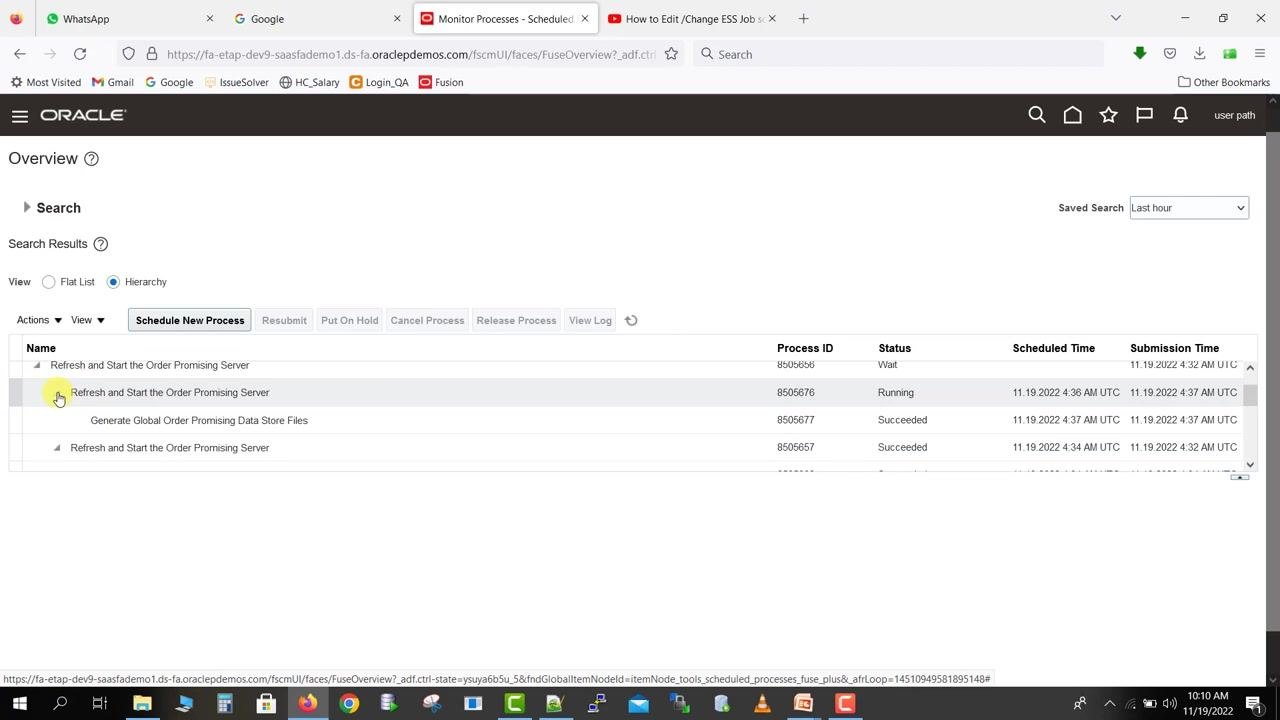The height and width of the screenshot is (720, 1280).
Task: Click the Put On Hold button
Action: tap(349, 320)
